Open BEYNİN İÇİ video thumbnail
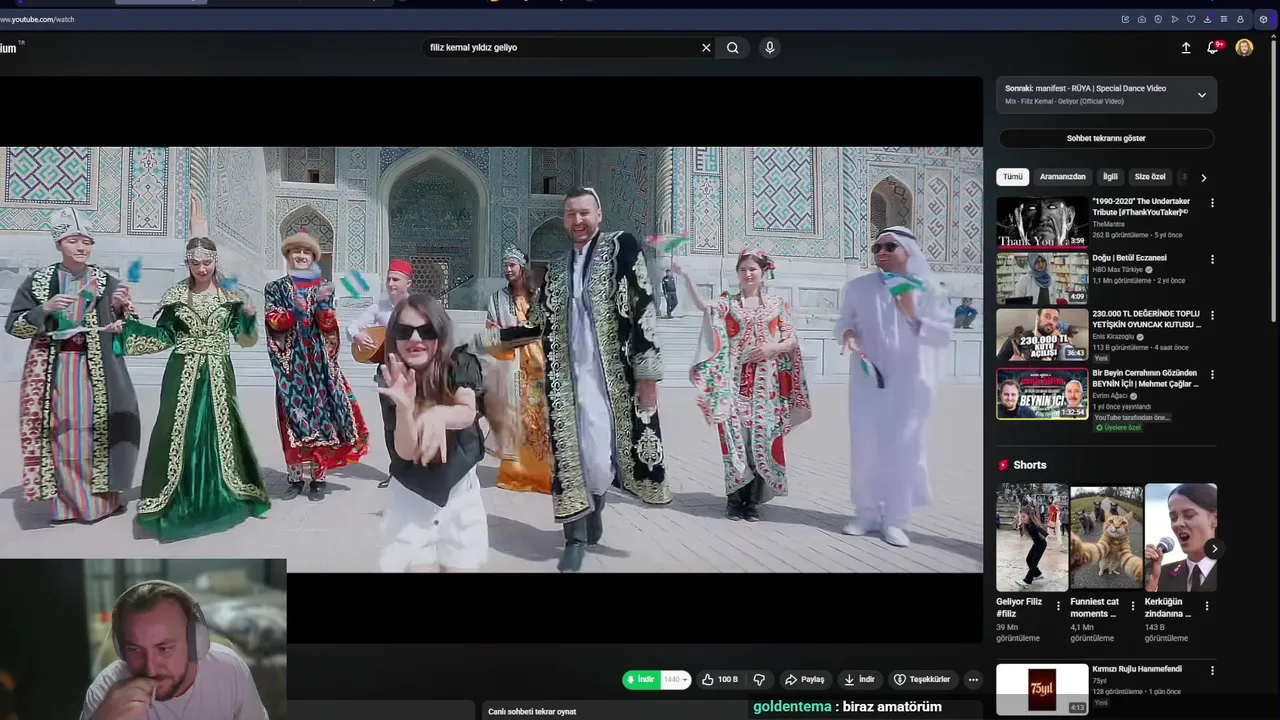1280x720 pixels. (1042, 394)
